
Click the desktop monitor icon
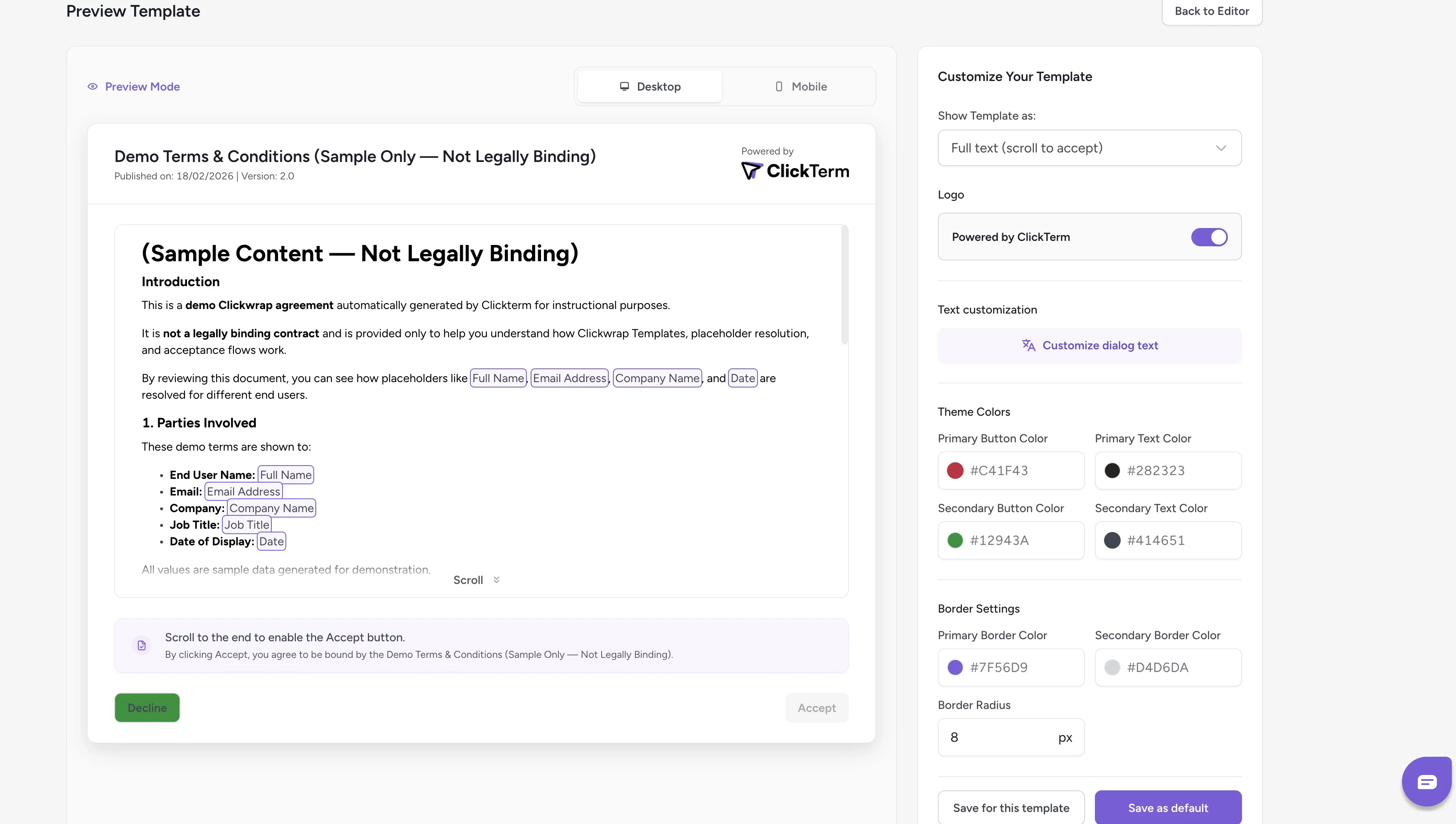(625, 86)
